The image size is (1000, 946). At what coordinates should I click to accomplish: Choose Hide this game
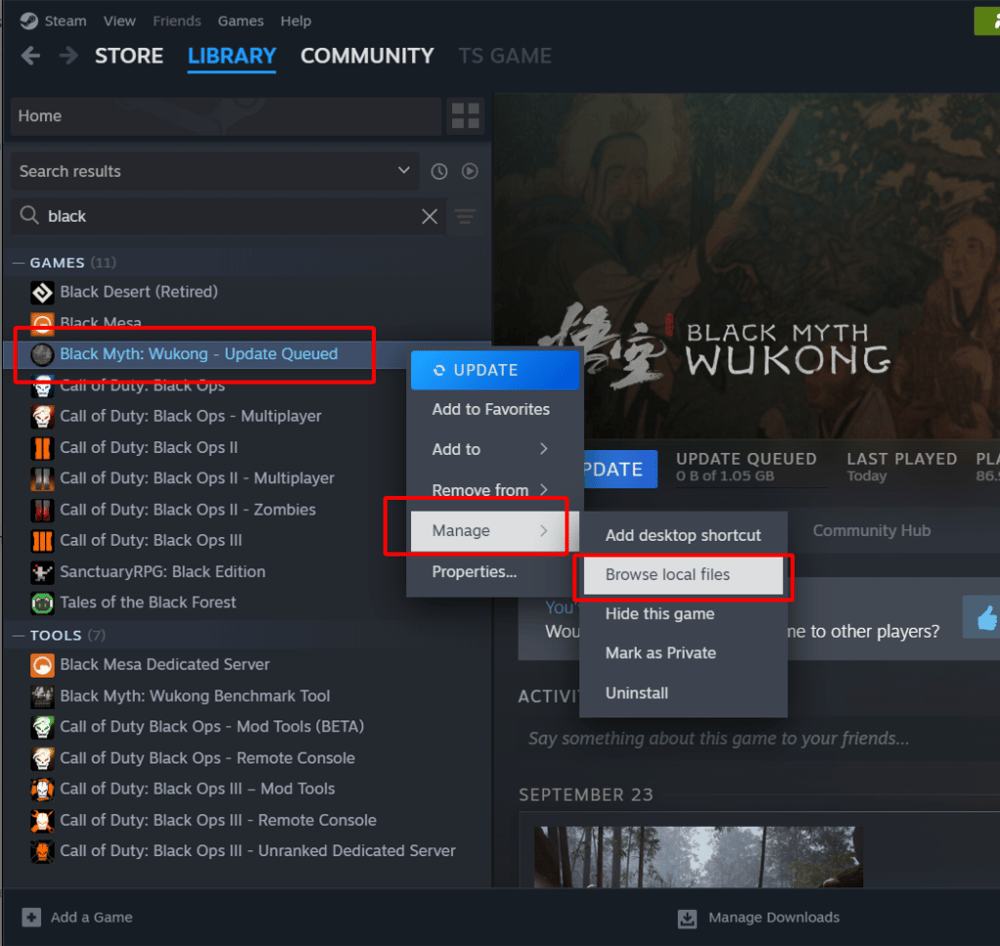click(683, 614)
